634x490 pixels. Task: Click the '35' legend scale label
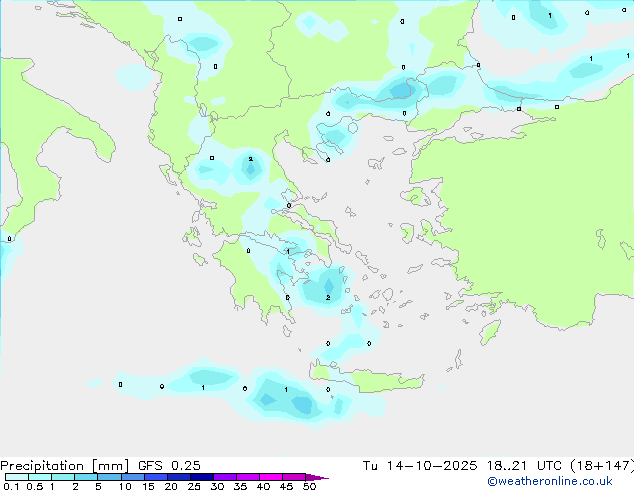coord(240,486)
